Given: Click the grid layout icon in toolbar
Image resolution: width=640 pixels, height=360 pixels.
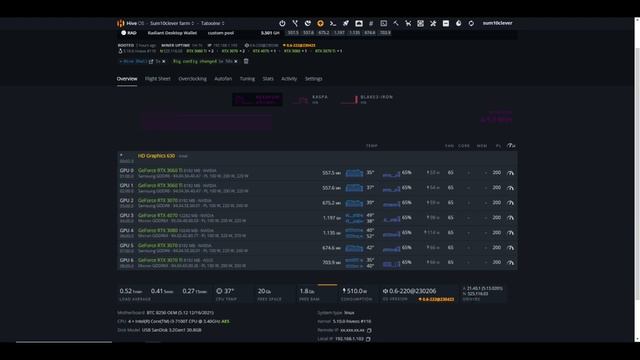Looking at the screenshot, I should click(x=420, y=23).
